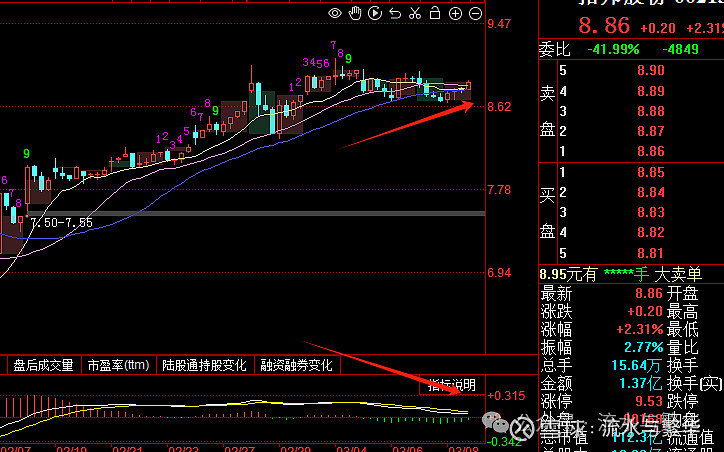This screenshot has width=724, height=452.
Task: Switch to 盘后成交量 tab
Action: coord(43,365)
